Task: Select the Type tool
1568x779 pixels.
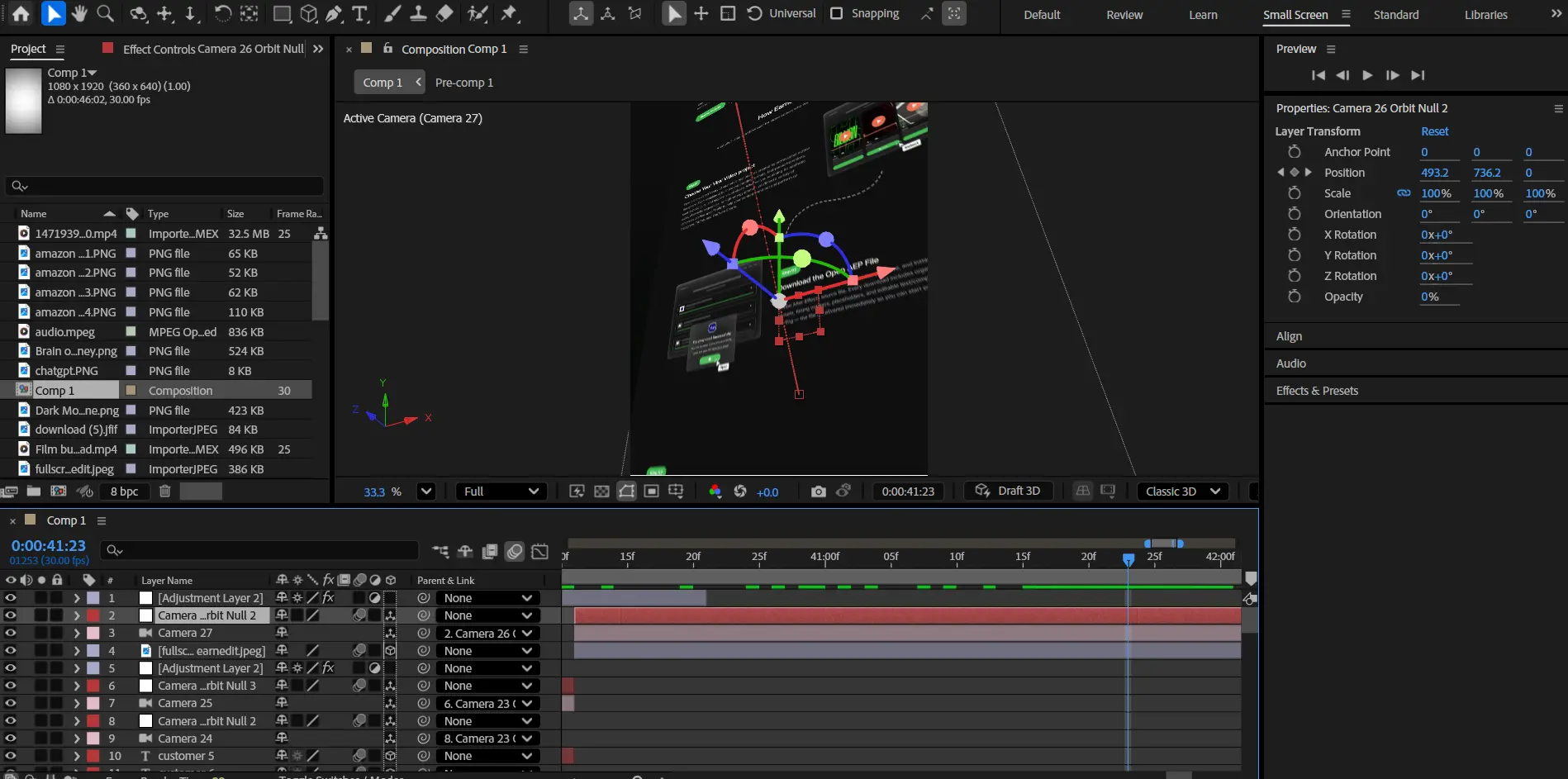Action: tap(360, 13)
